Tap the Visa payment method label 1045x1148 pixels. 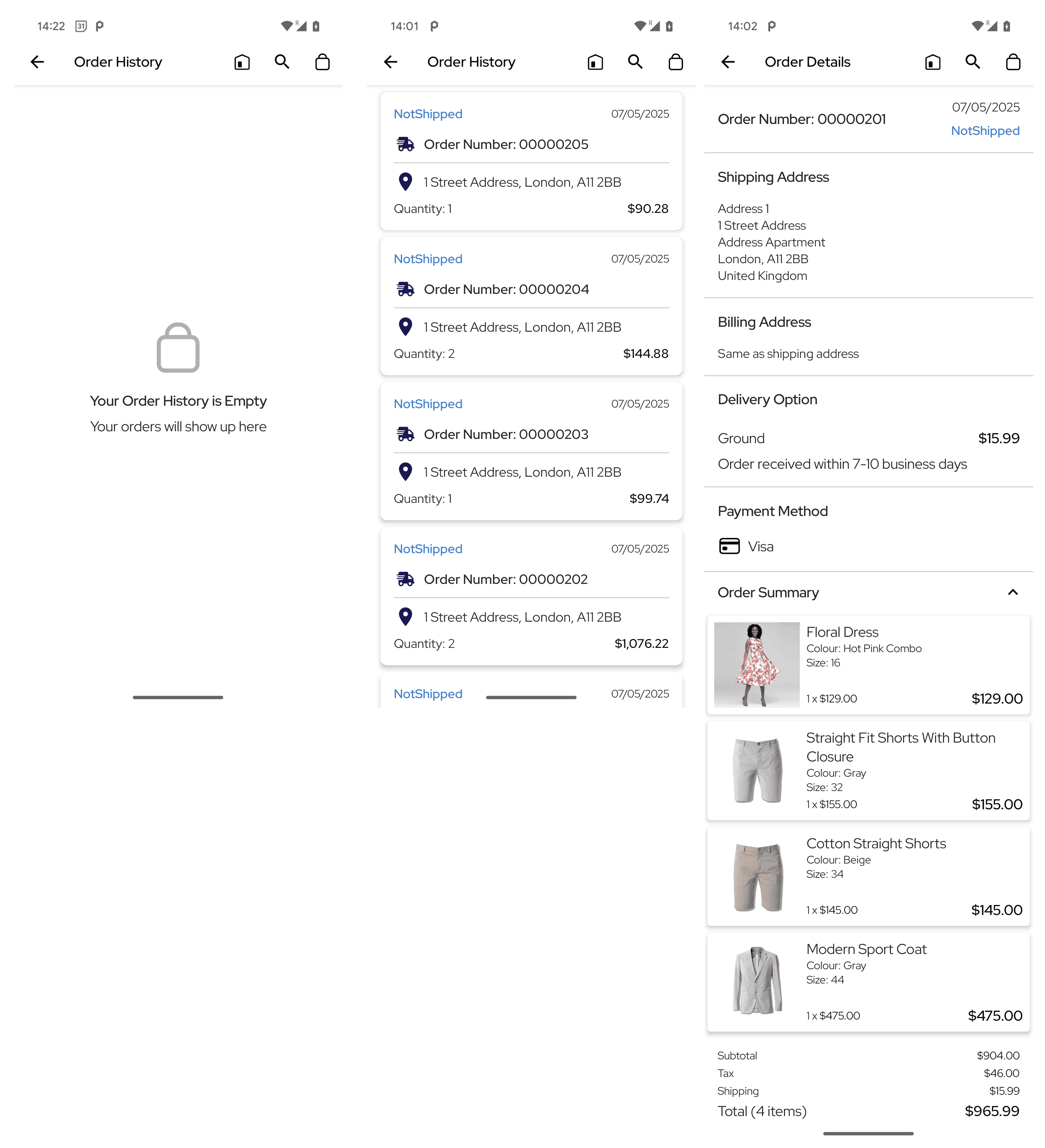761,547
